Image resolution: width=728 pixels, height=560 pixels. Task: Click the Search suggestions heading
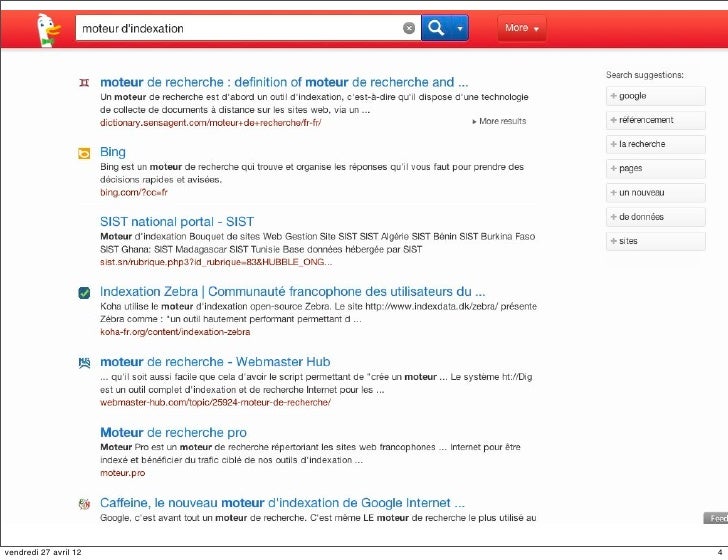click(644, 75)
